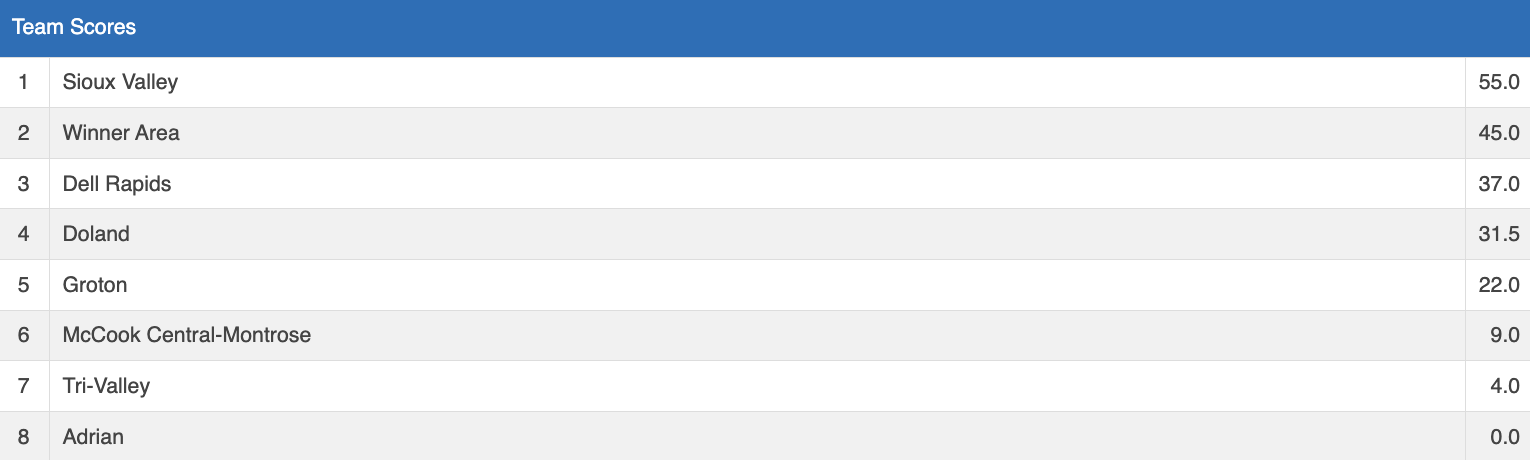The height and width of the screenshot is (460, 1530).
Task: Select Adrian's 0.0 score cell
Action: pos(1504,437)
